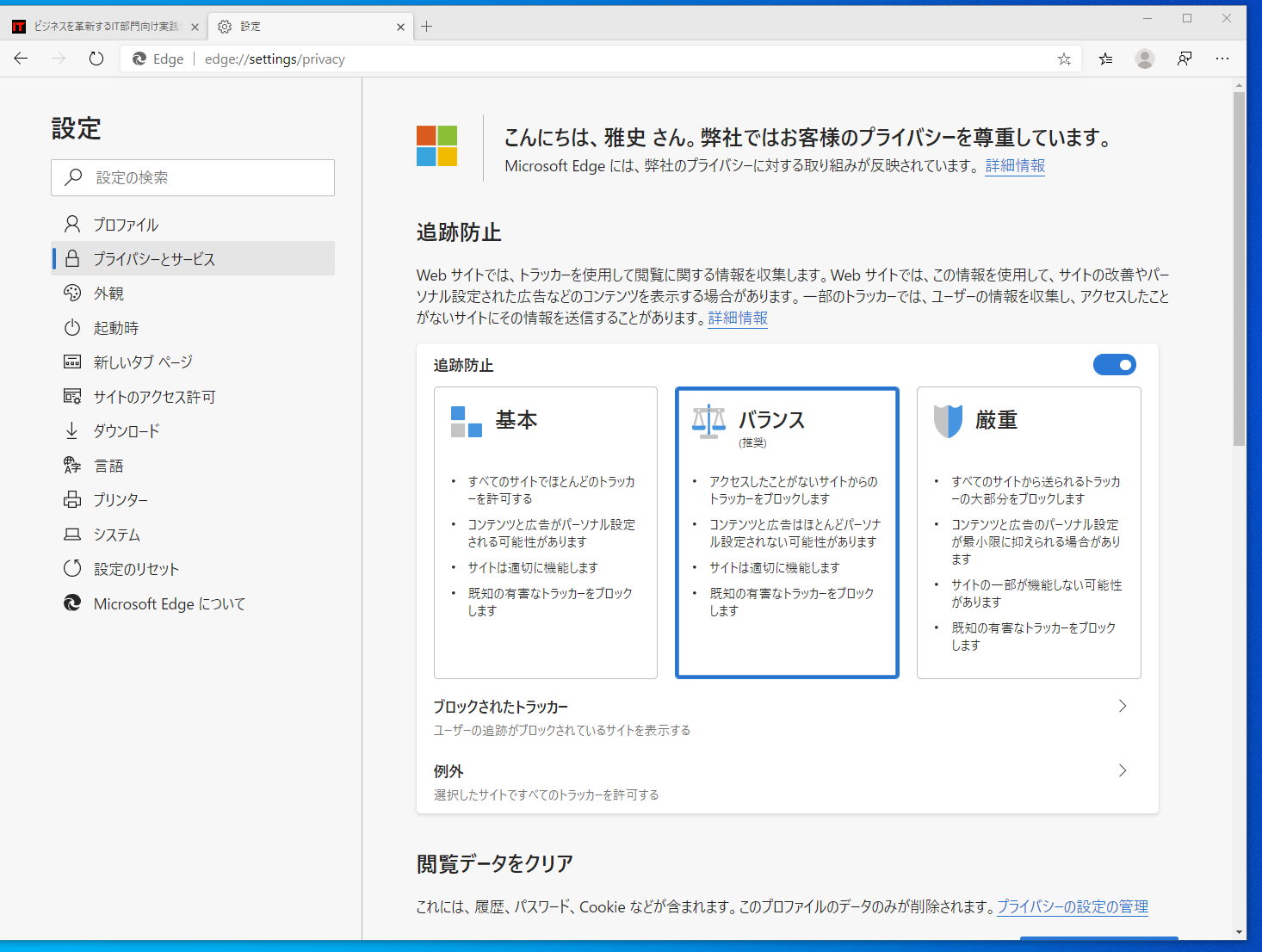
Task: Open Microsoft Edge について page
Action: pos(193,603)
